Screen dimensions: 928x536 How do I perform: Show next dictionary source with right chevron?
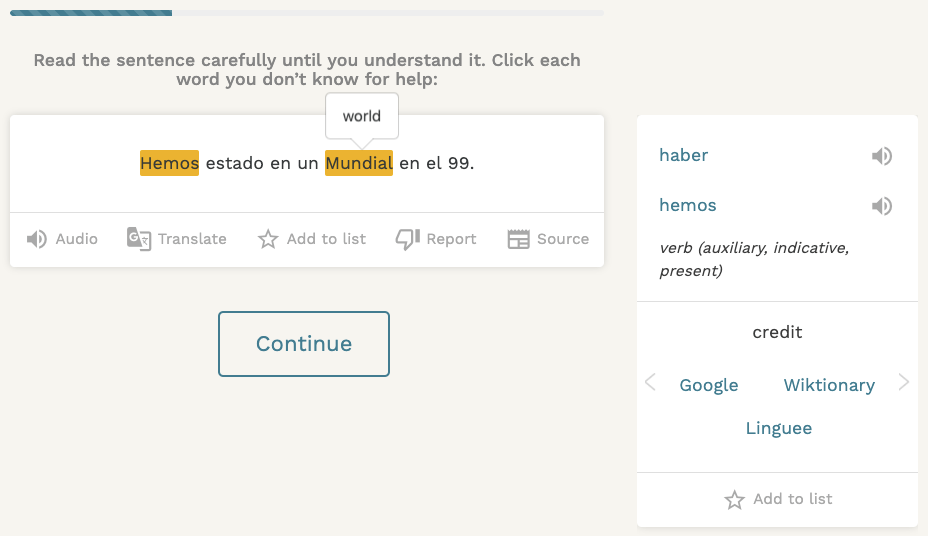(x=904, y=382)
